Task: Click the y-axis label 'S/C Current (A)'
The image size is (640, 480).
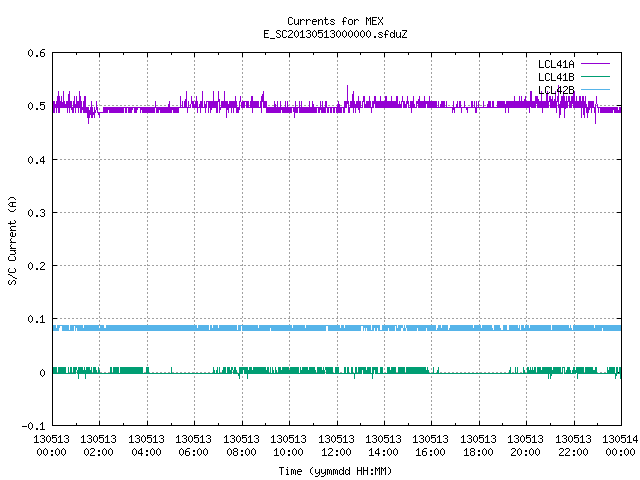Action: tap(12, 240)
